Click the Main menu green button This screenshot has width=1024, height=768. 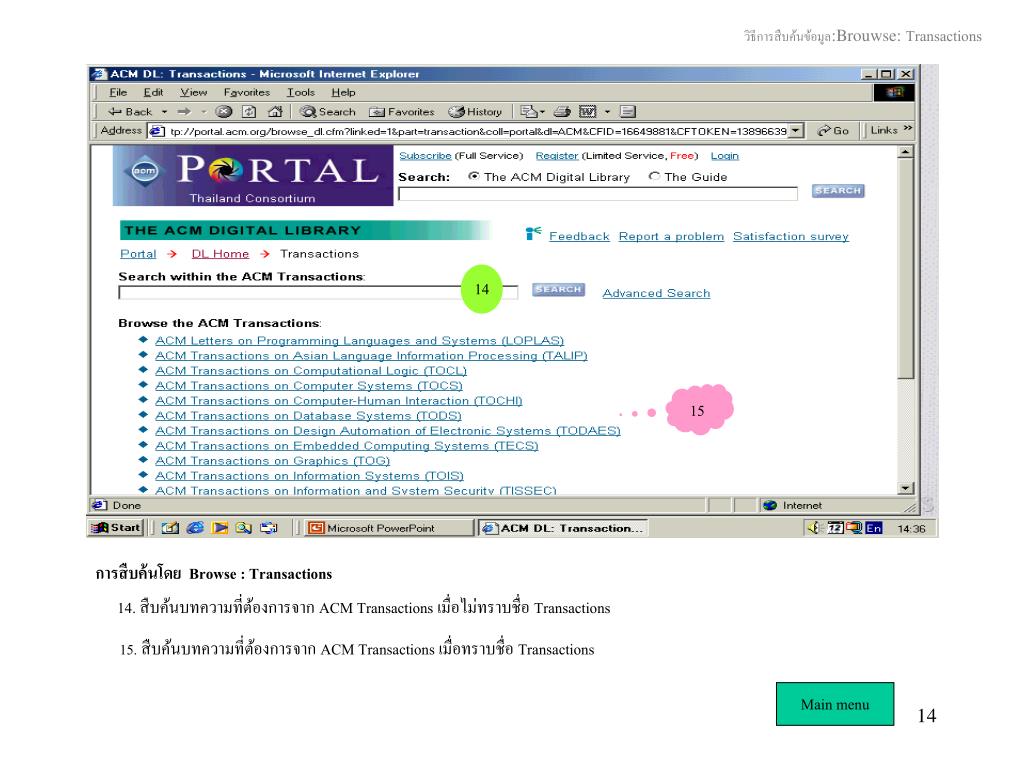coord(835,704)
